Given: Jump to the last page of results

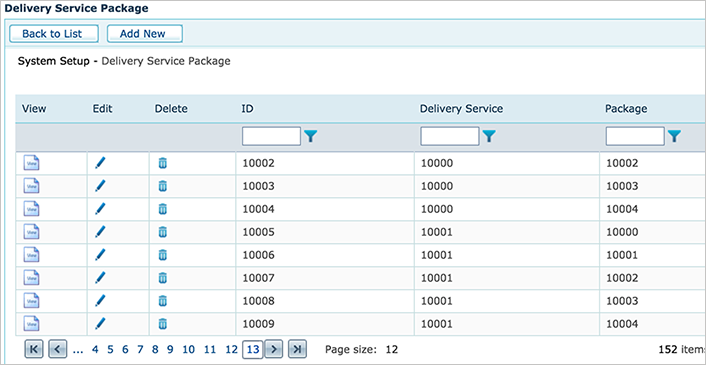Looking at the screenshot, I should click(297, 349).
